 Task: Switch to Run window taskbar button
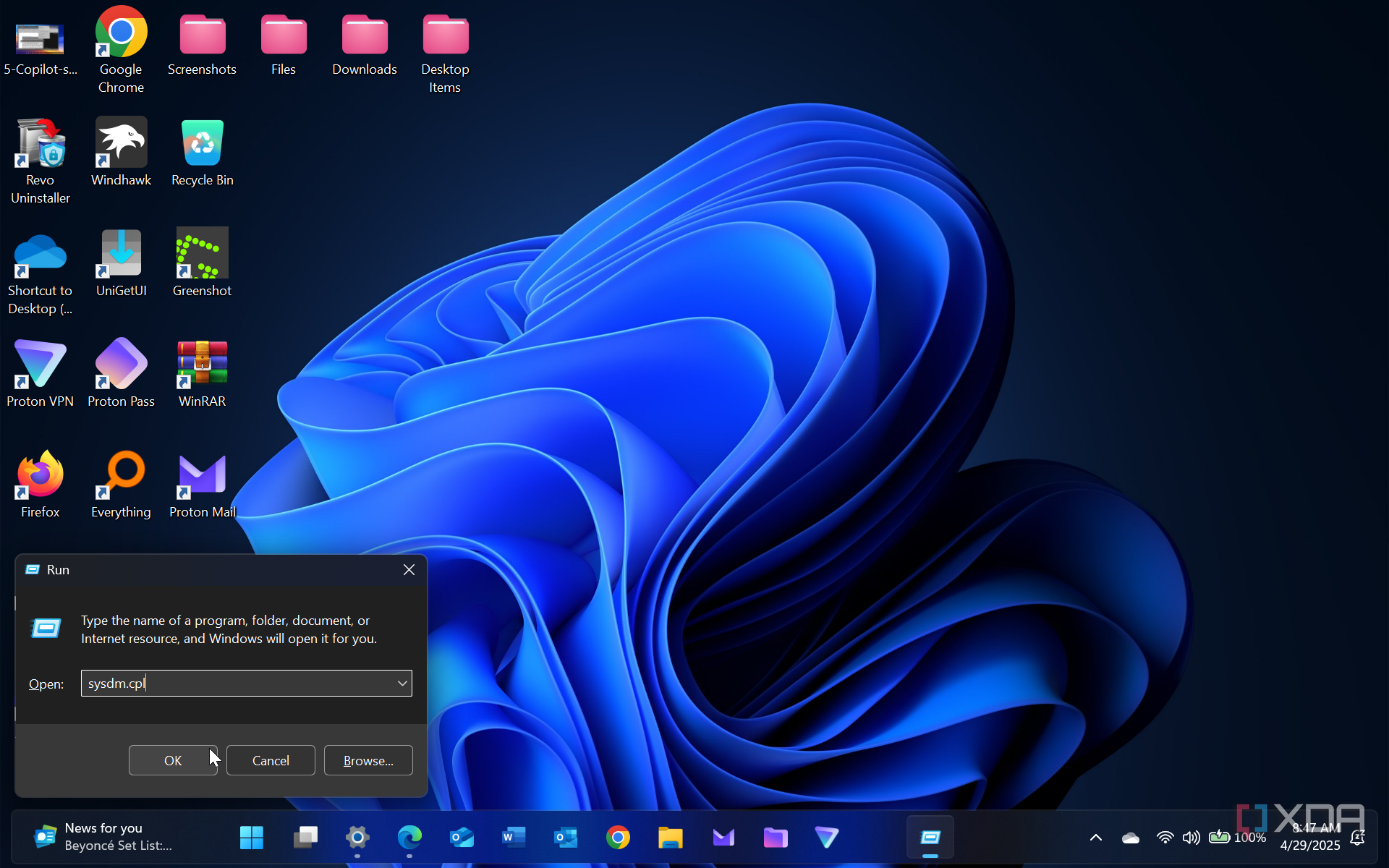pyautogui.click(x=930, y=838)
